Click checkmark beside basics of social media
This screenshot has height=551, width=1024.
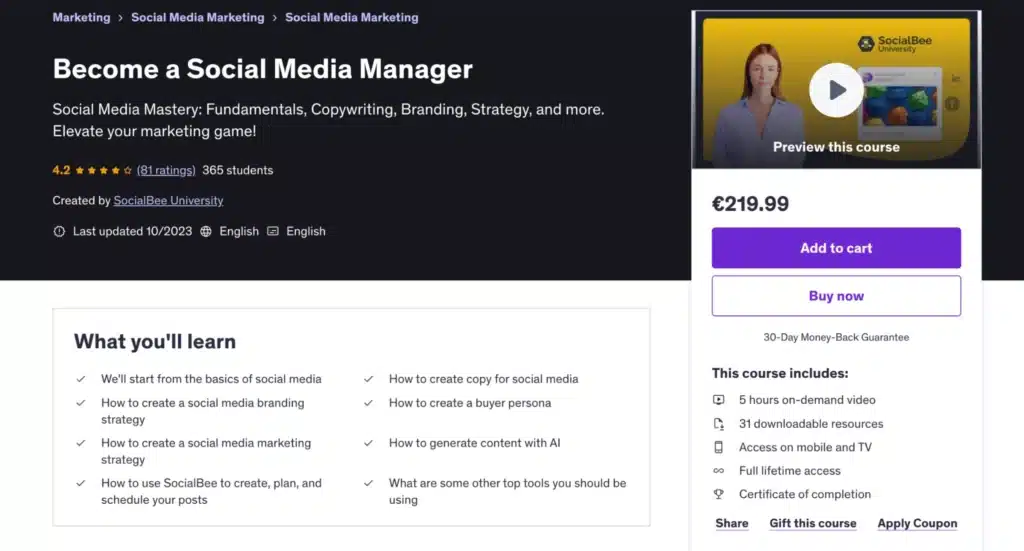[80, 379]
